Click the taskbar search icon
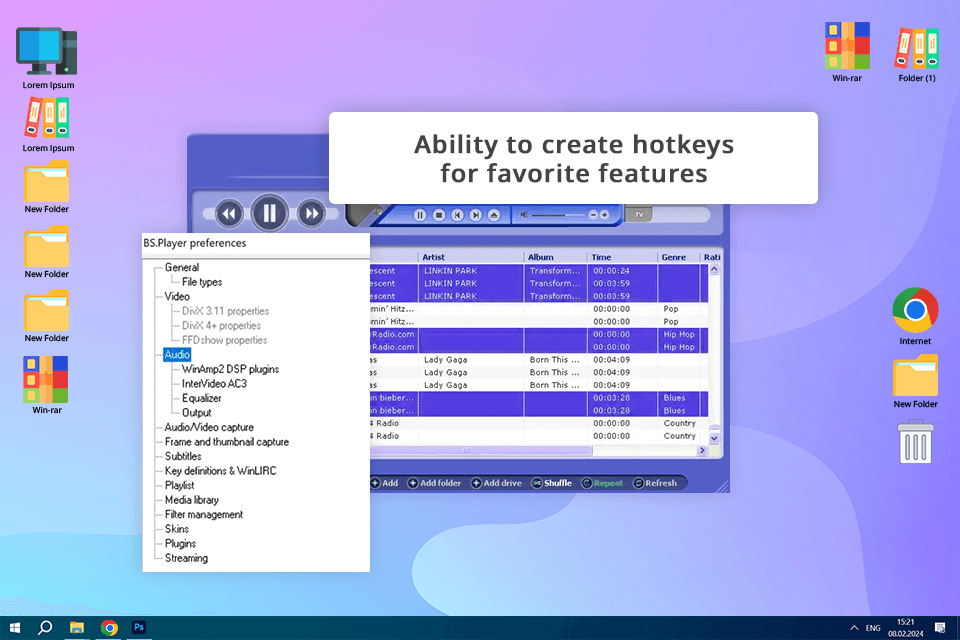960x640 pixels. click(45, 628)
